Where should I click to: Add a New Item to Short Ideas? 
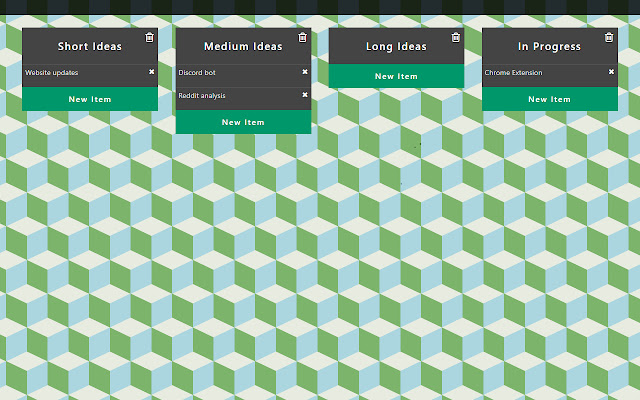point(90,99)
